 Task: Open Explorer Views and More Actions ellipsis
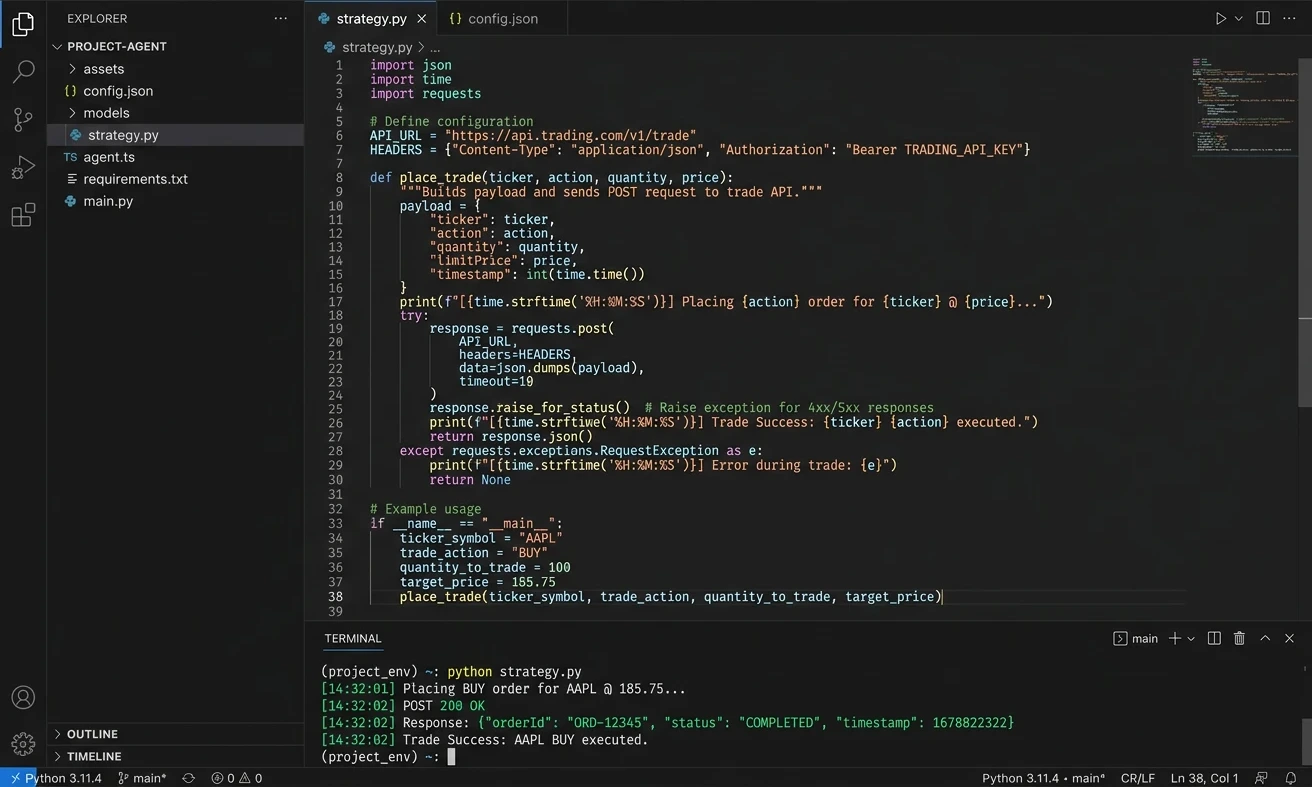(281, 18)
